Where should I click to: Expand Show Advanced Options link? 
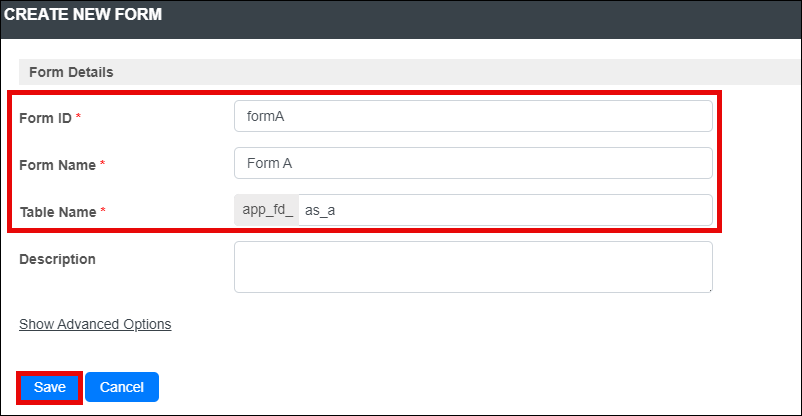tap(95, 324)
